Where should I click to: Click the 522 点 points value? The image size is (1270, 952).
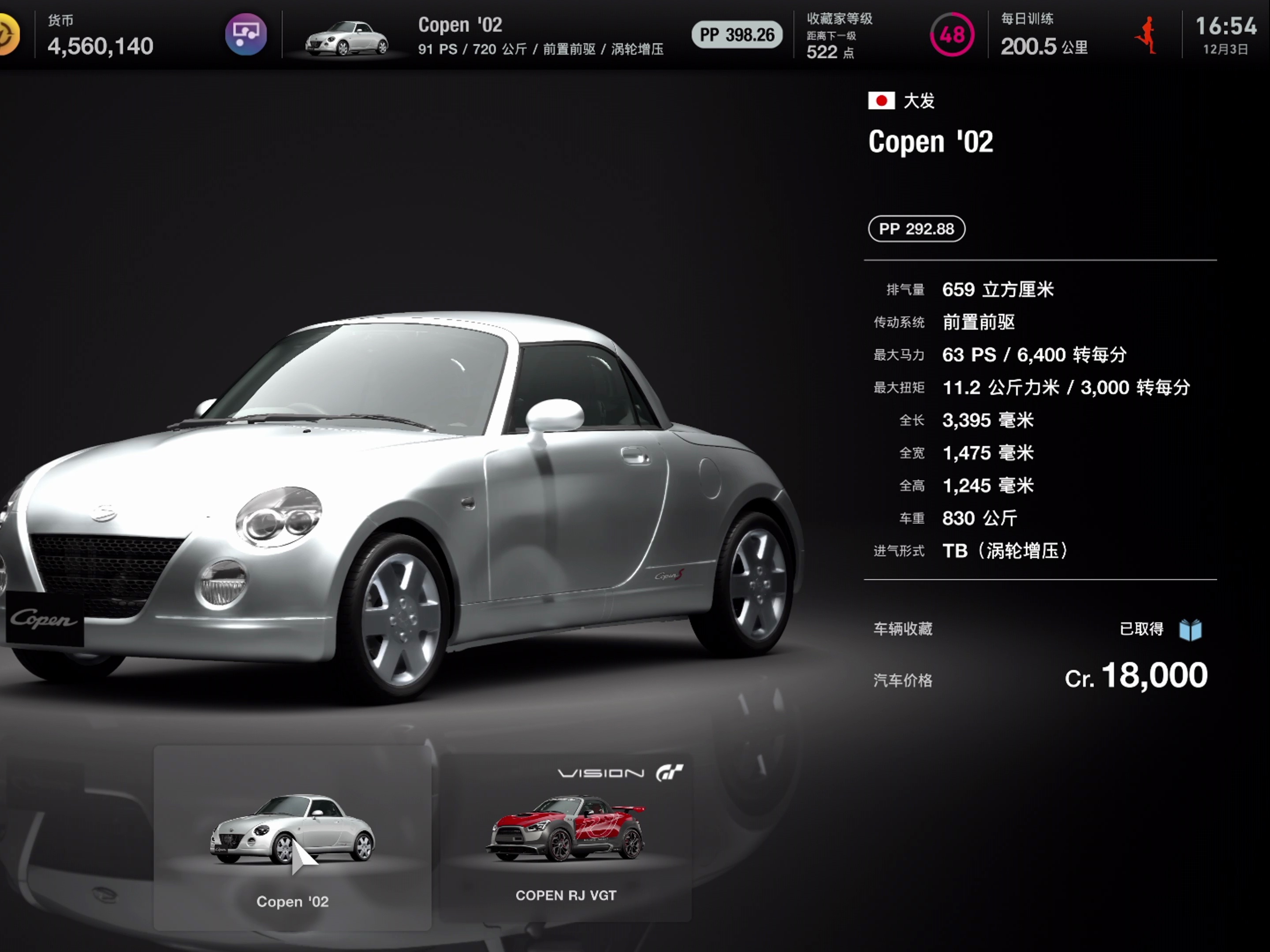tap(830, 52)
